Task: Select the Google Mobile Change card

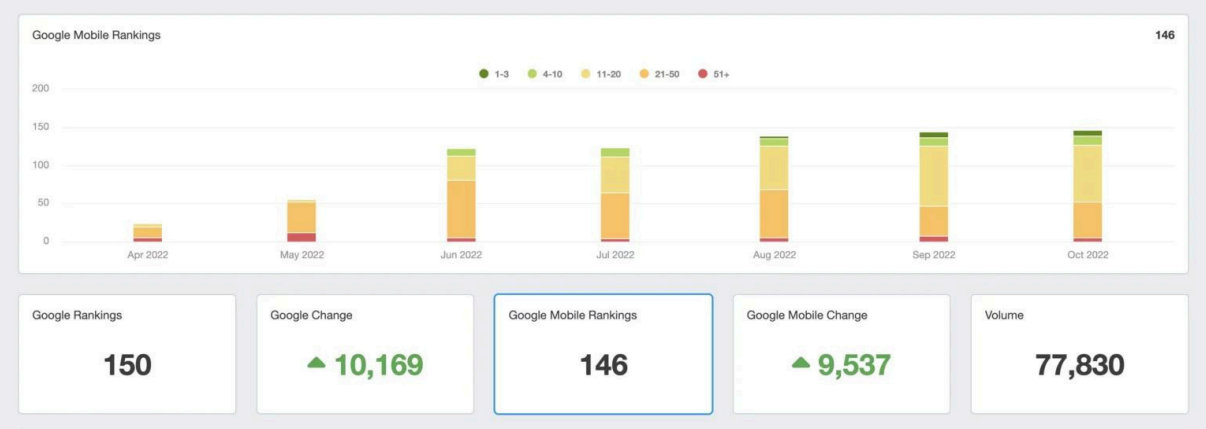Action: point(841,354)
